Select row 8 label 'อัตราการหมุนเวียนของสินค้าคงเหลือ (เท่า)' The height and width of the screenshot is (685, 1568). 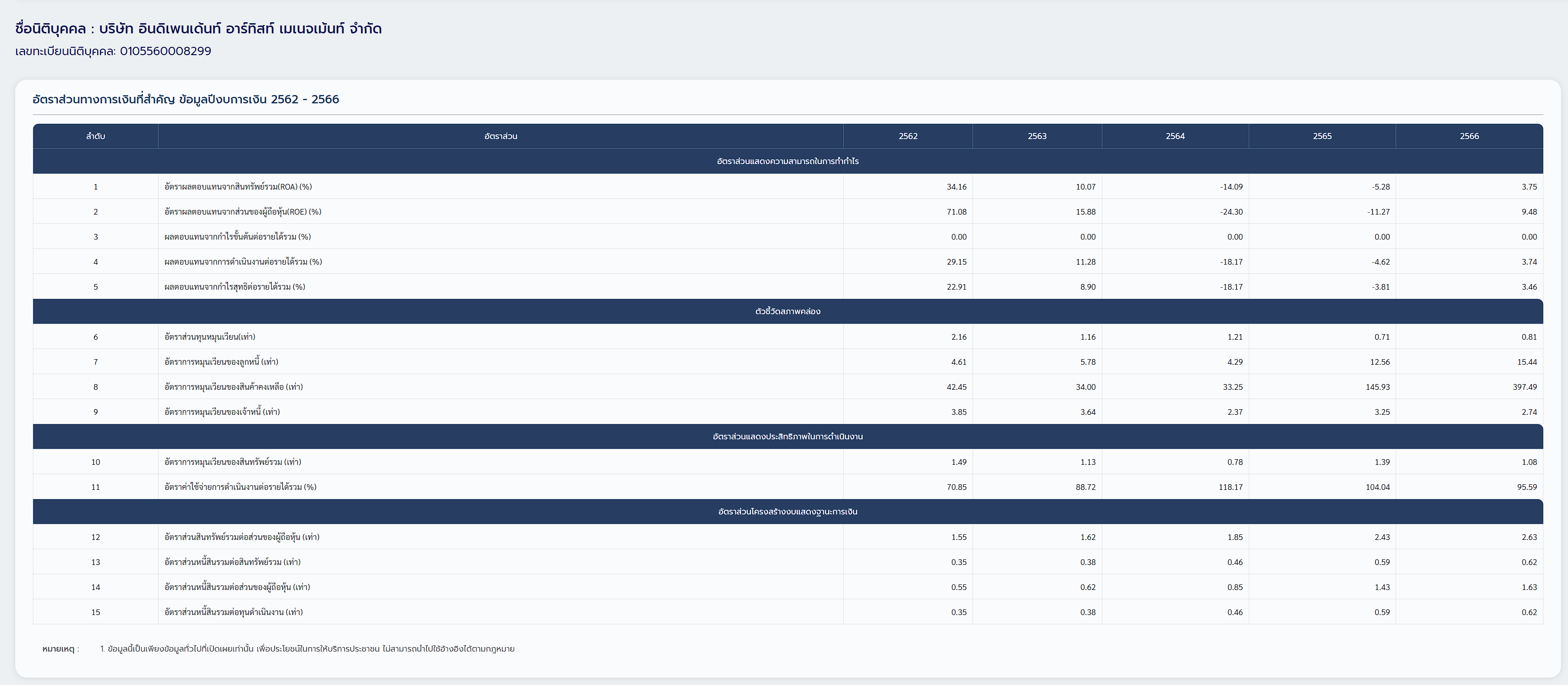[234, 387]
